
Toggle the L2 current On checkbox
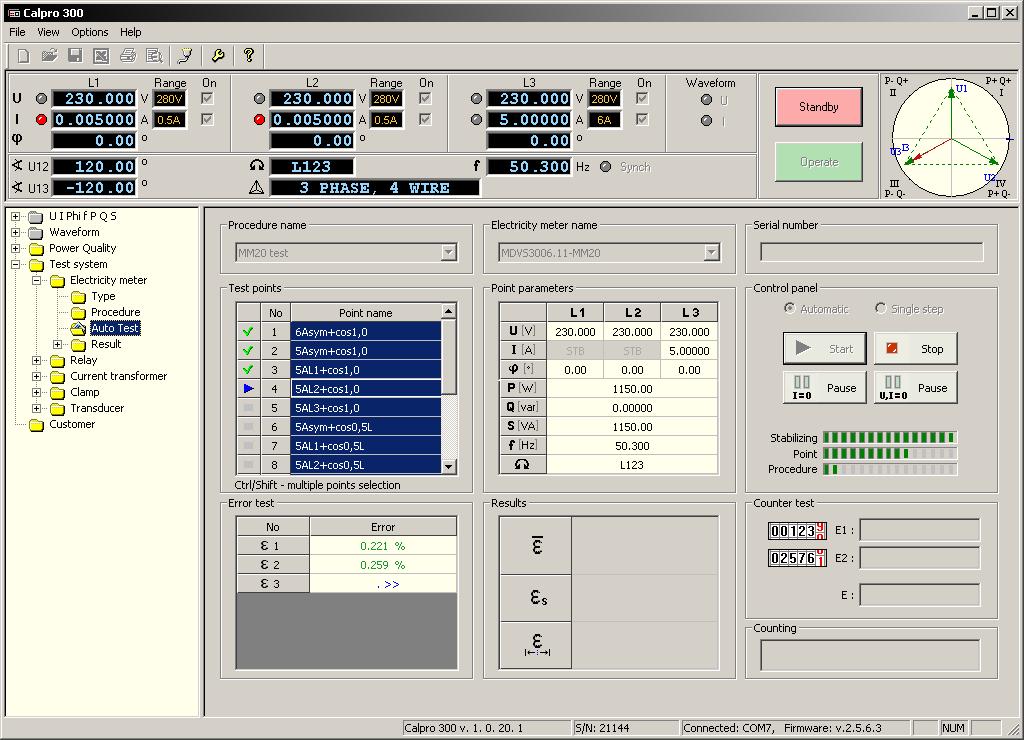(426, 120)
